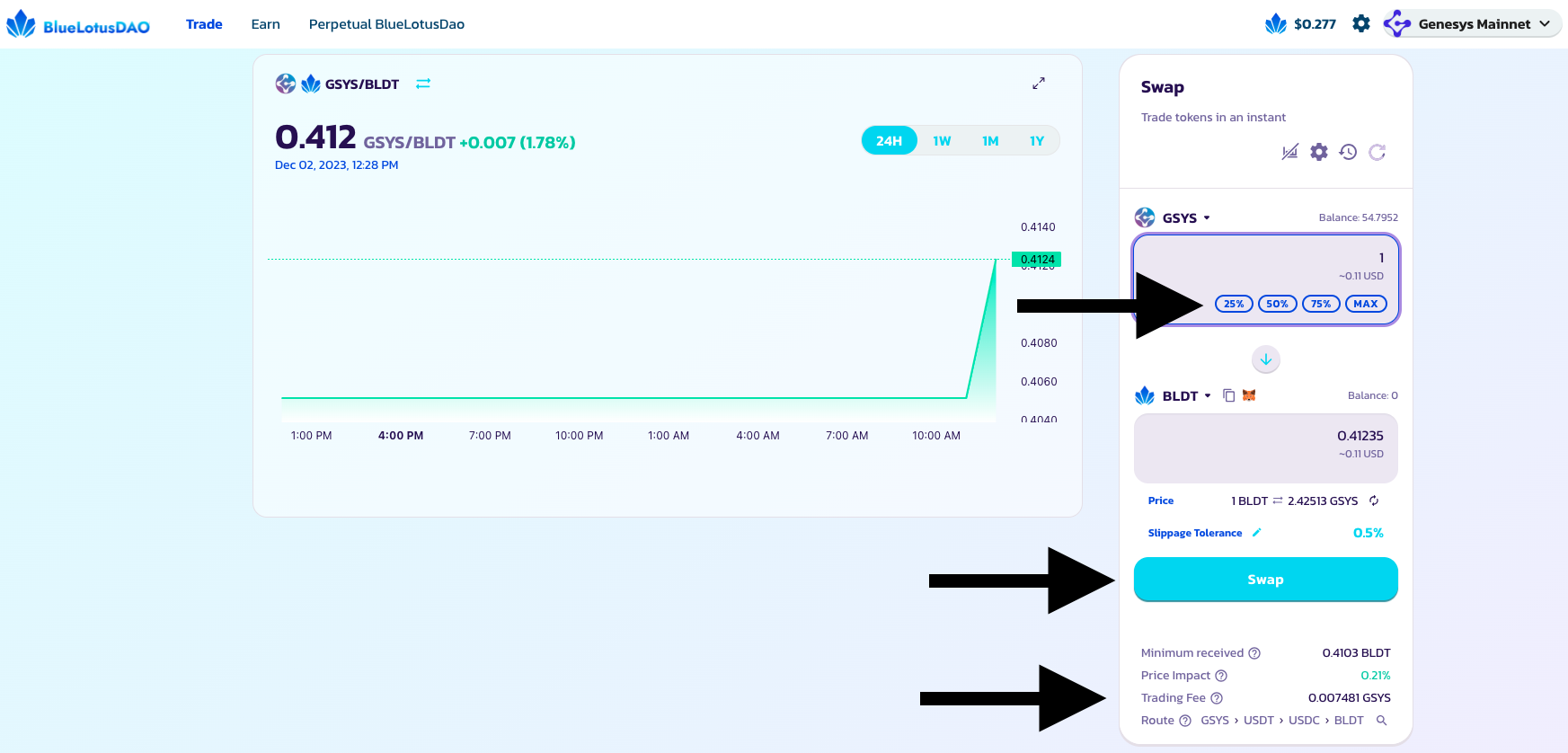Show Trading Fee help tooltip

point(1217,698)
